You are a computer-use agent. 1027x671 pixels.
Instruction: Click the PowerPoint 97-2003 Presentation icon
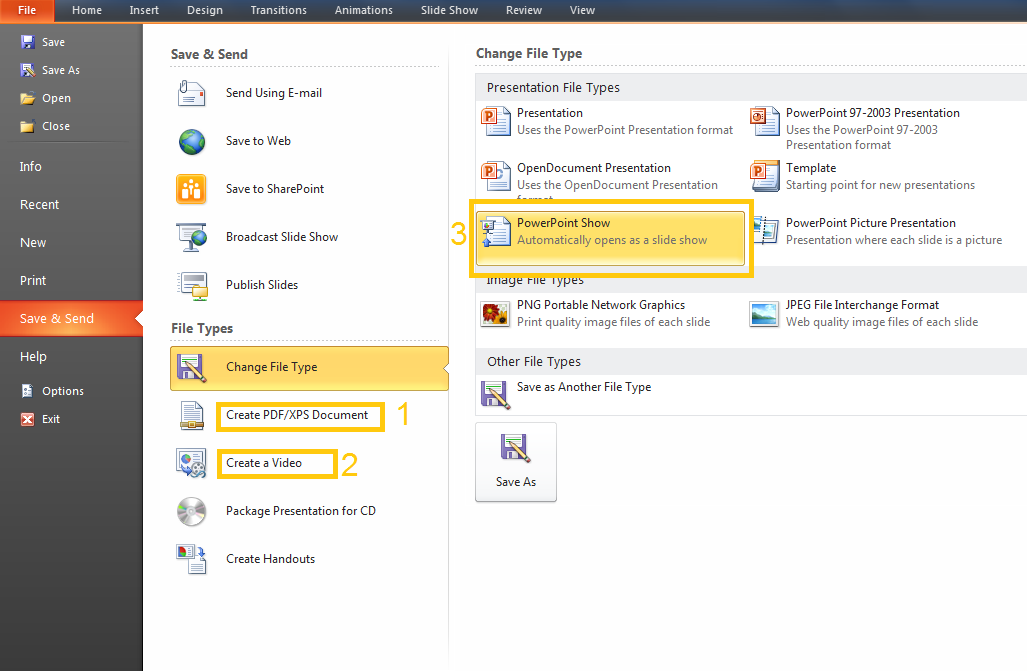pyautogui.click(x=765, y=121)
